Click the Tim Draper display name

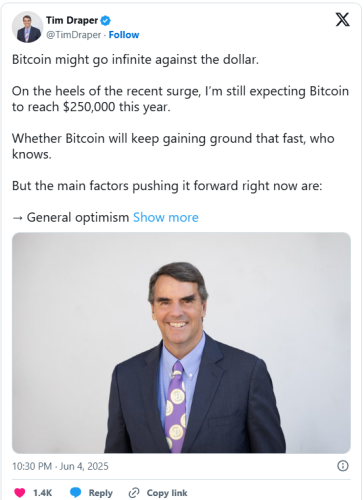click(x=72, y=20)
